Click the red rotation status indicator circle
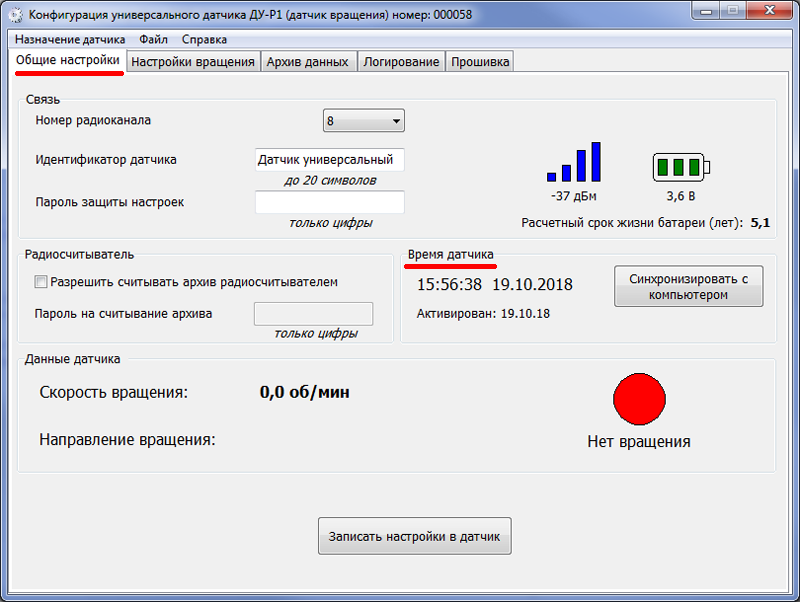 click(639, 399)
